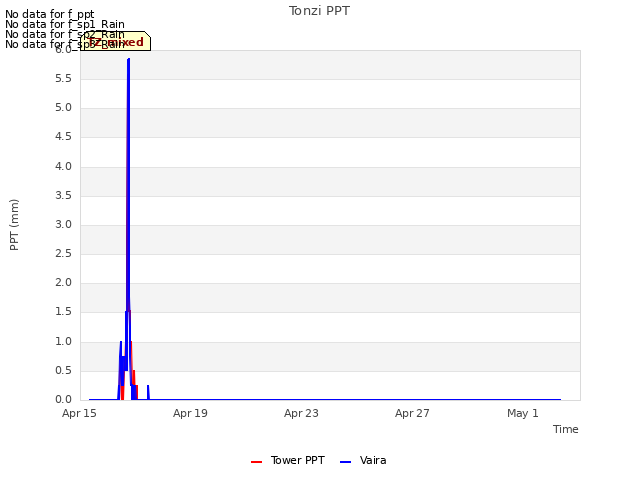
Task: Click the PPT (mm) y-axis label
Action: (14, 225)
